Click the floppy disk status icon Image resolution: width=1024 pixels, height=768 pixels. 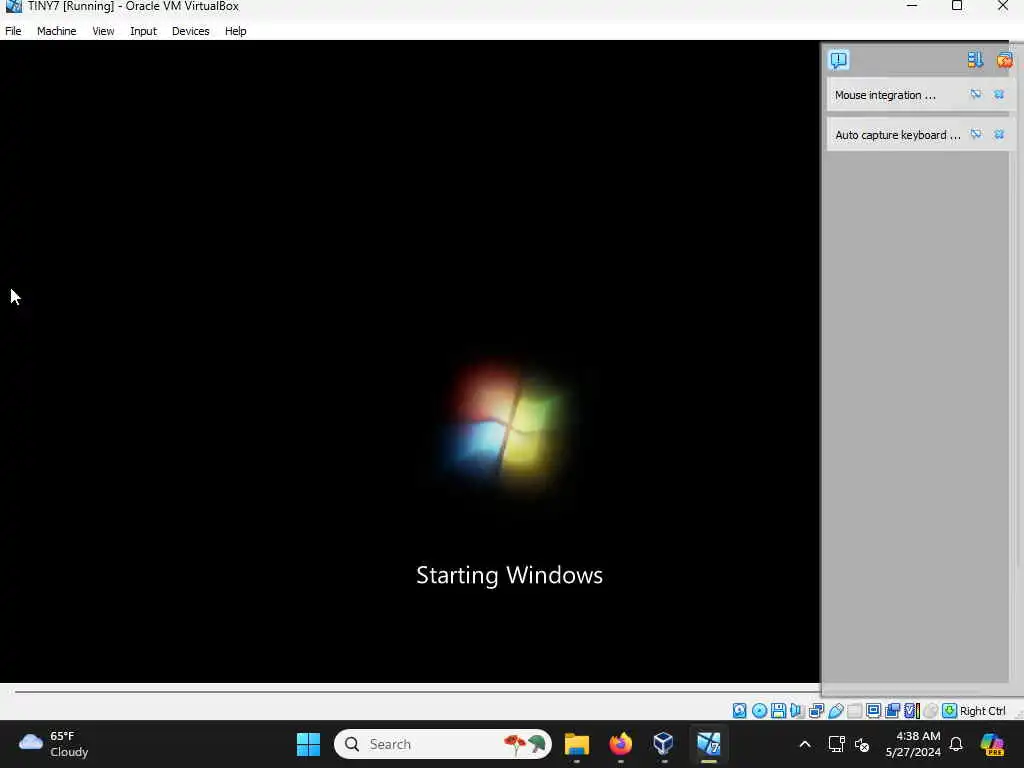tap(778, 711)
